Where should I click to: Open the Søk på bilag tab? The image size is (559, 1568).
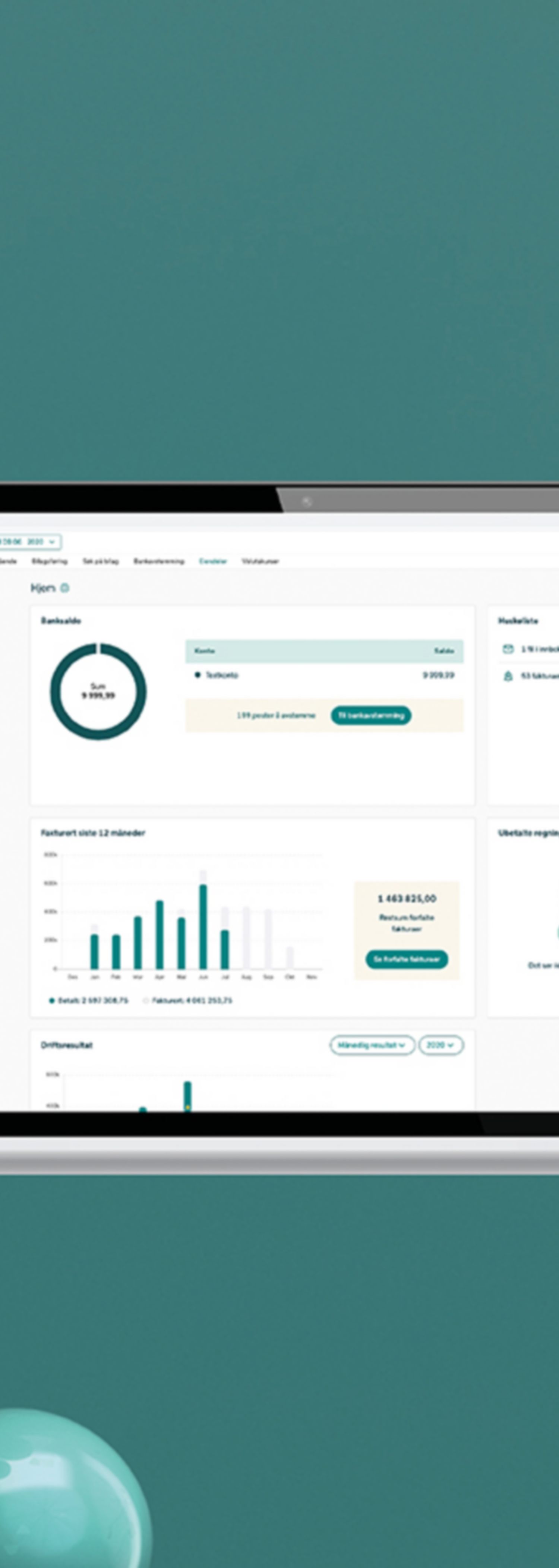(100, 561)
